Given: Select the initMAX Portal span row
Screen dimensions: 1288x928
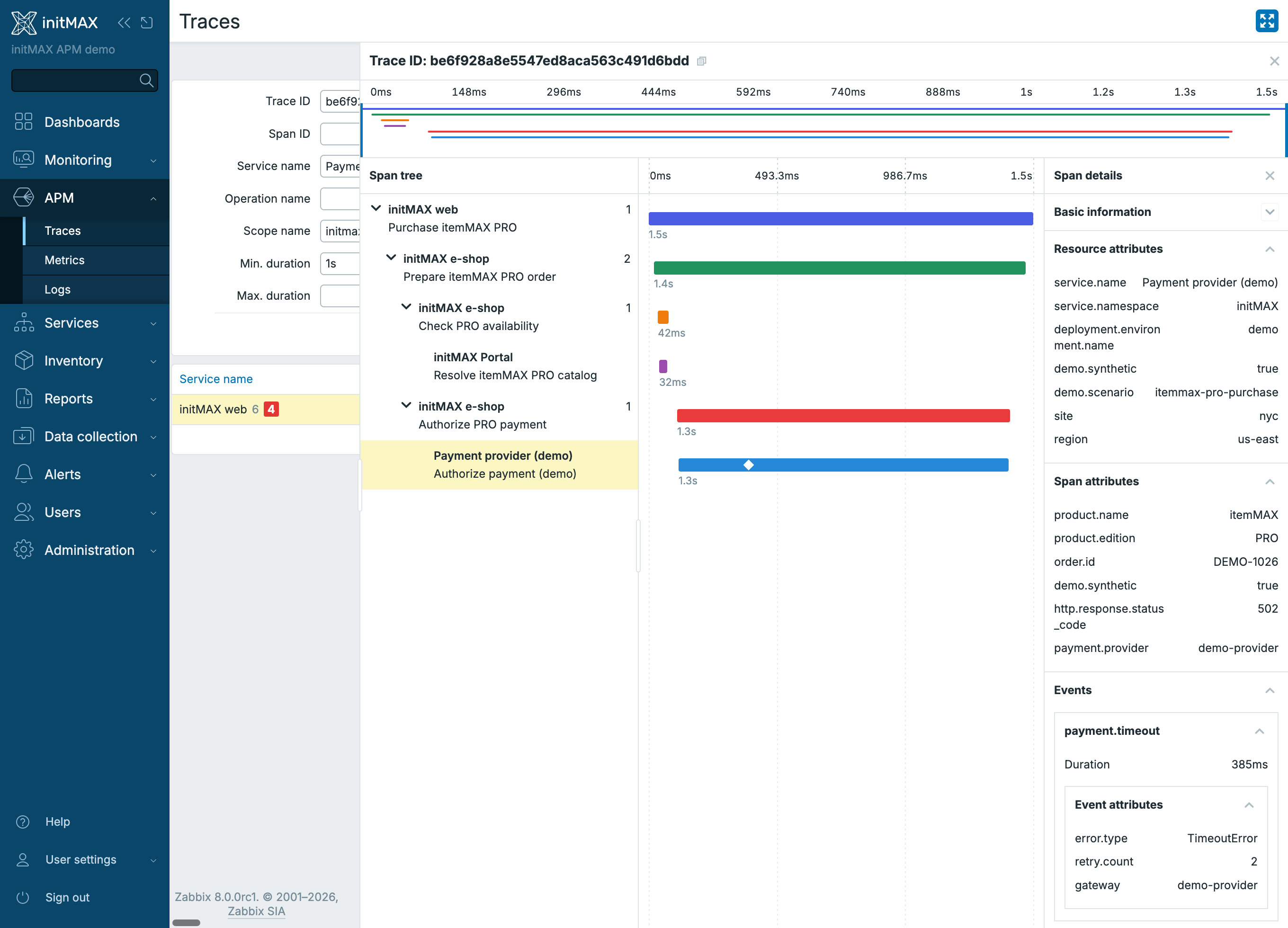Looking at the screenshot, I should 499,366.
